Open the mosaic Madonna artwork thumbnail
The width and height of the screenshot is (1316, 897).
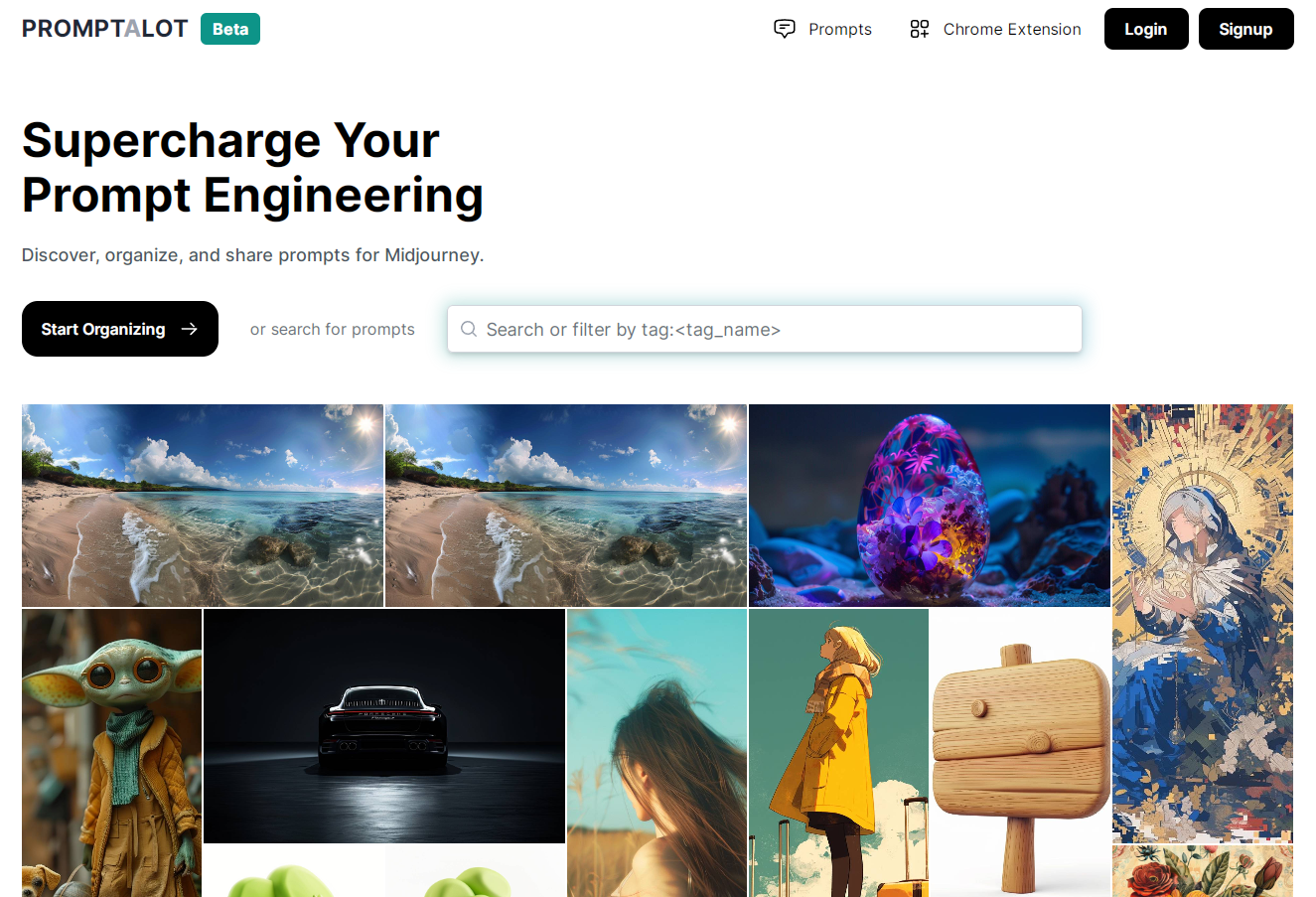(x=1203, y=624)
